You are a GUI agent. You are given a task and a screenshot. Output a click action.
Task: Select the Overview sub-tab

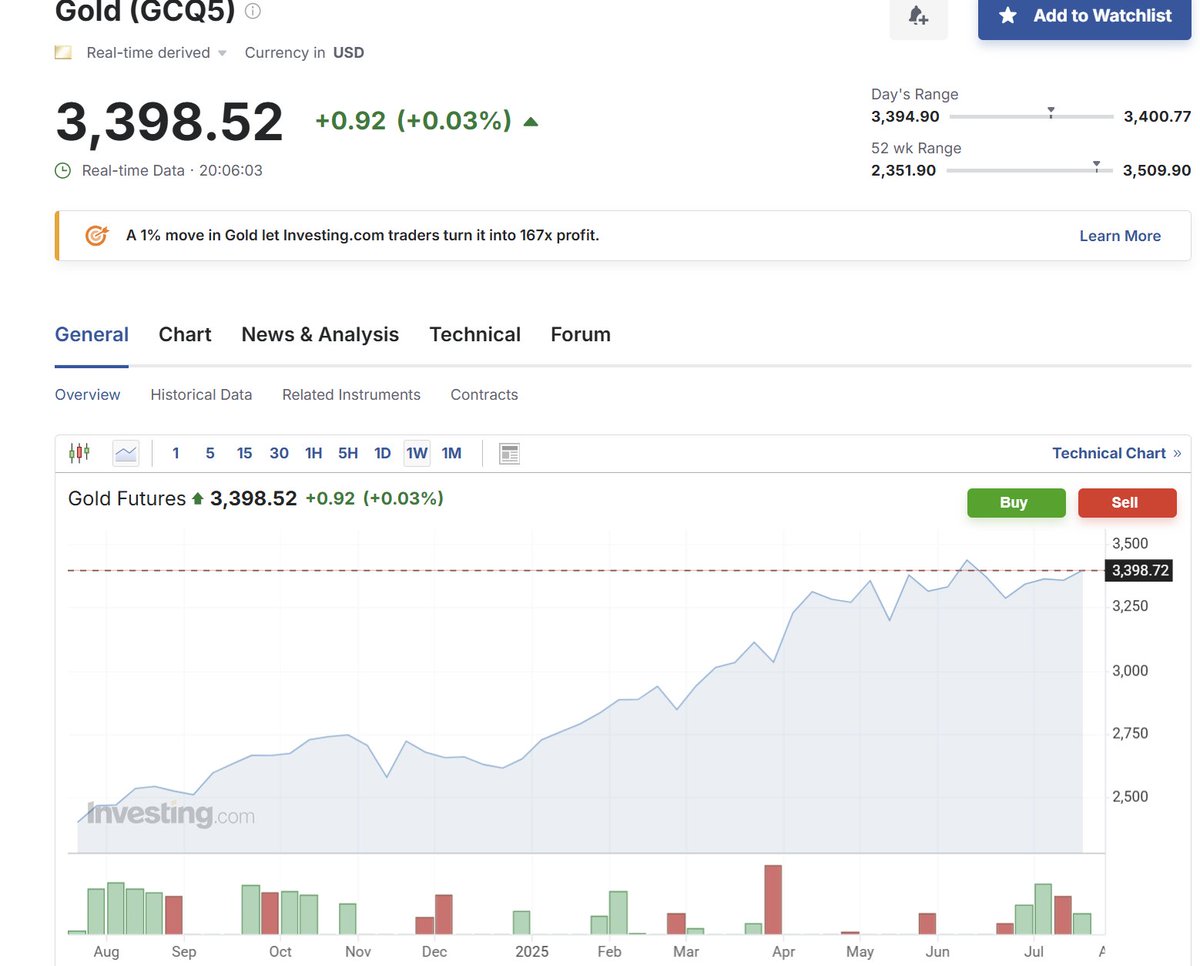[x=88, y=395]
